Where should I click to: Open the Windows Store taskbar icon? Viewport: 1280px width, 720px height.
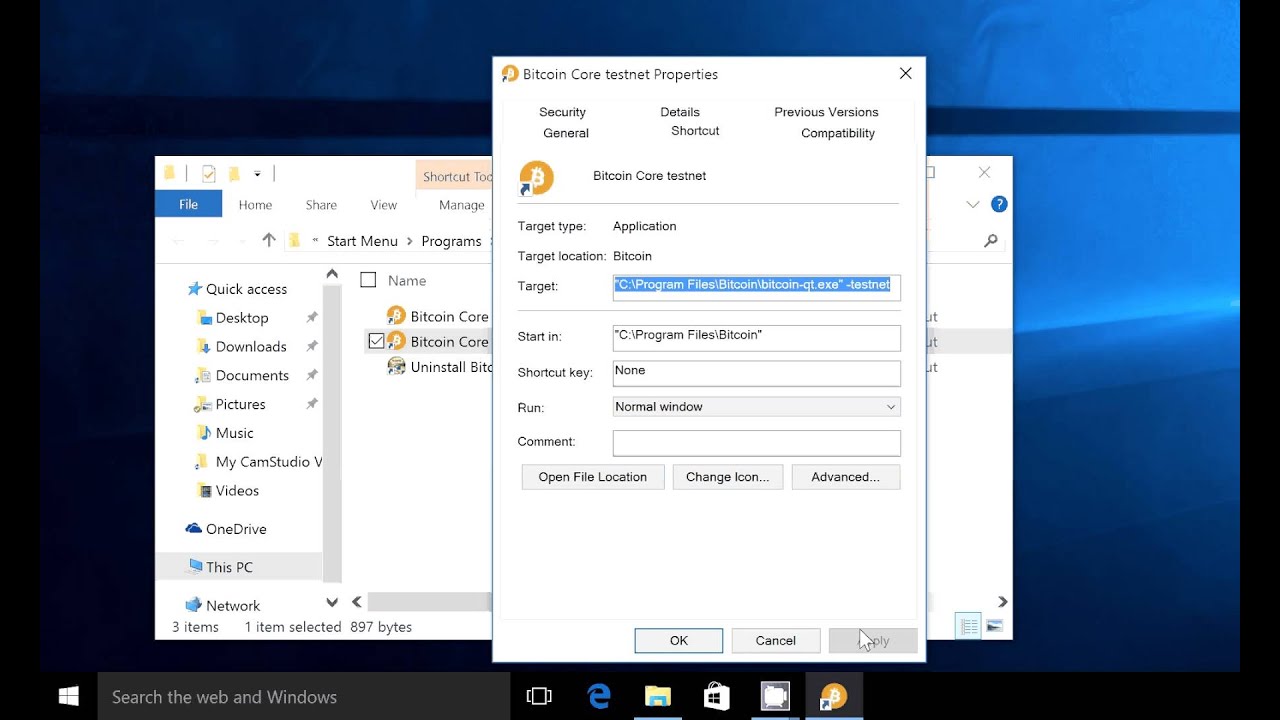(716, 696)
